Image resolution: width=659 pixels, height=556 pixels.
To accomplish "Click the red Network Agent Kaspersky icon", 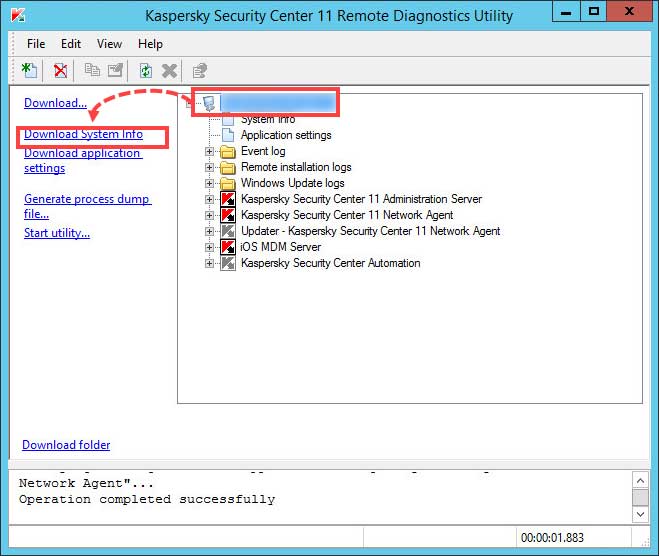I will [228, 215].
